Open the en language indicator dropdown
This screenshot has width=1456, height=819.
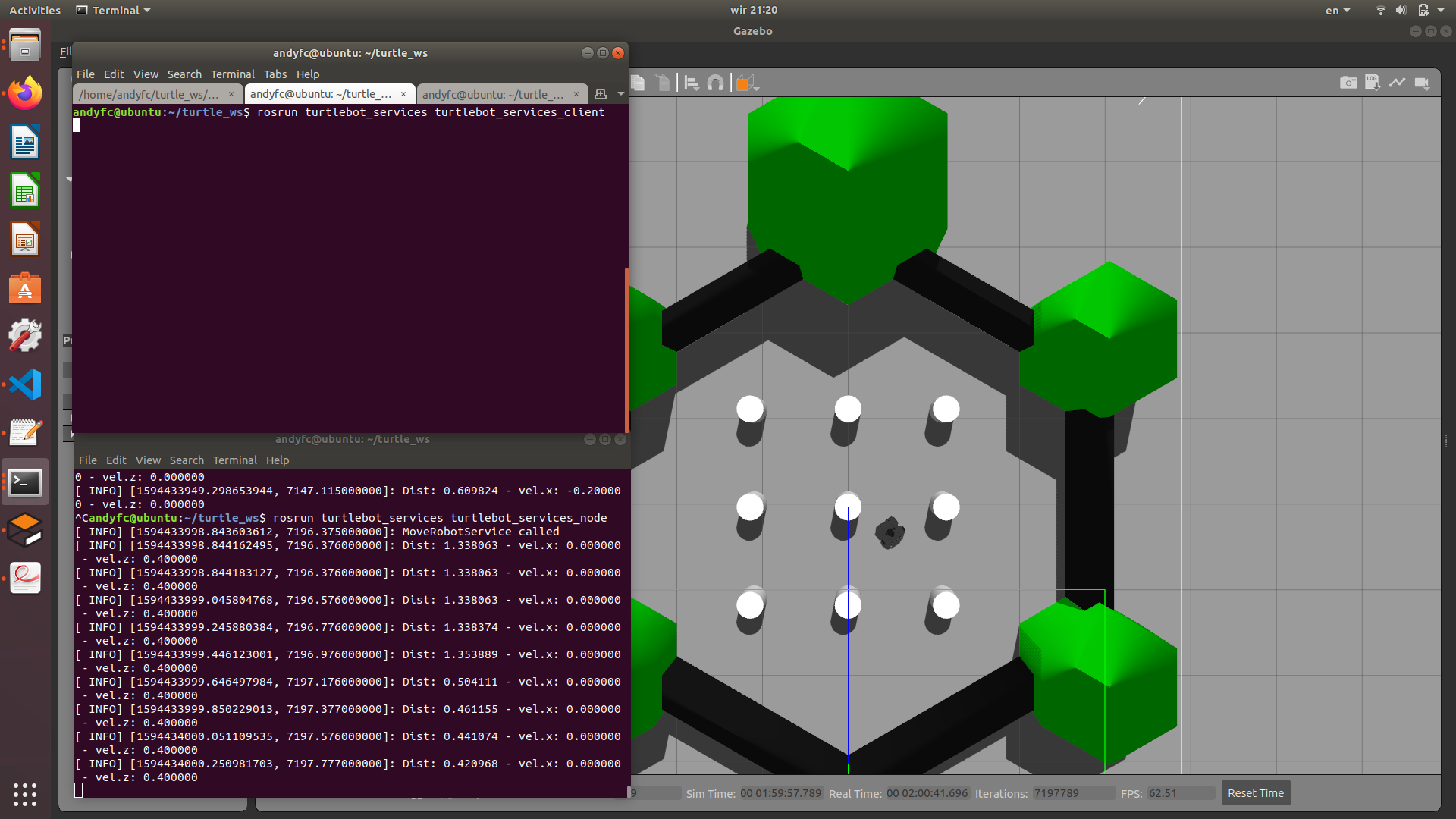coord(1338,11)
